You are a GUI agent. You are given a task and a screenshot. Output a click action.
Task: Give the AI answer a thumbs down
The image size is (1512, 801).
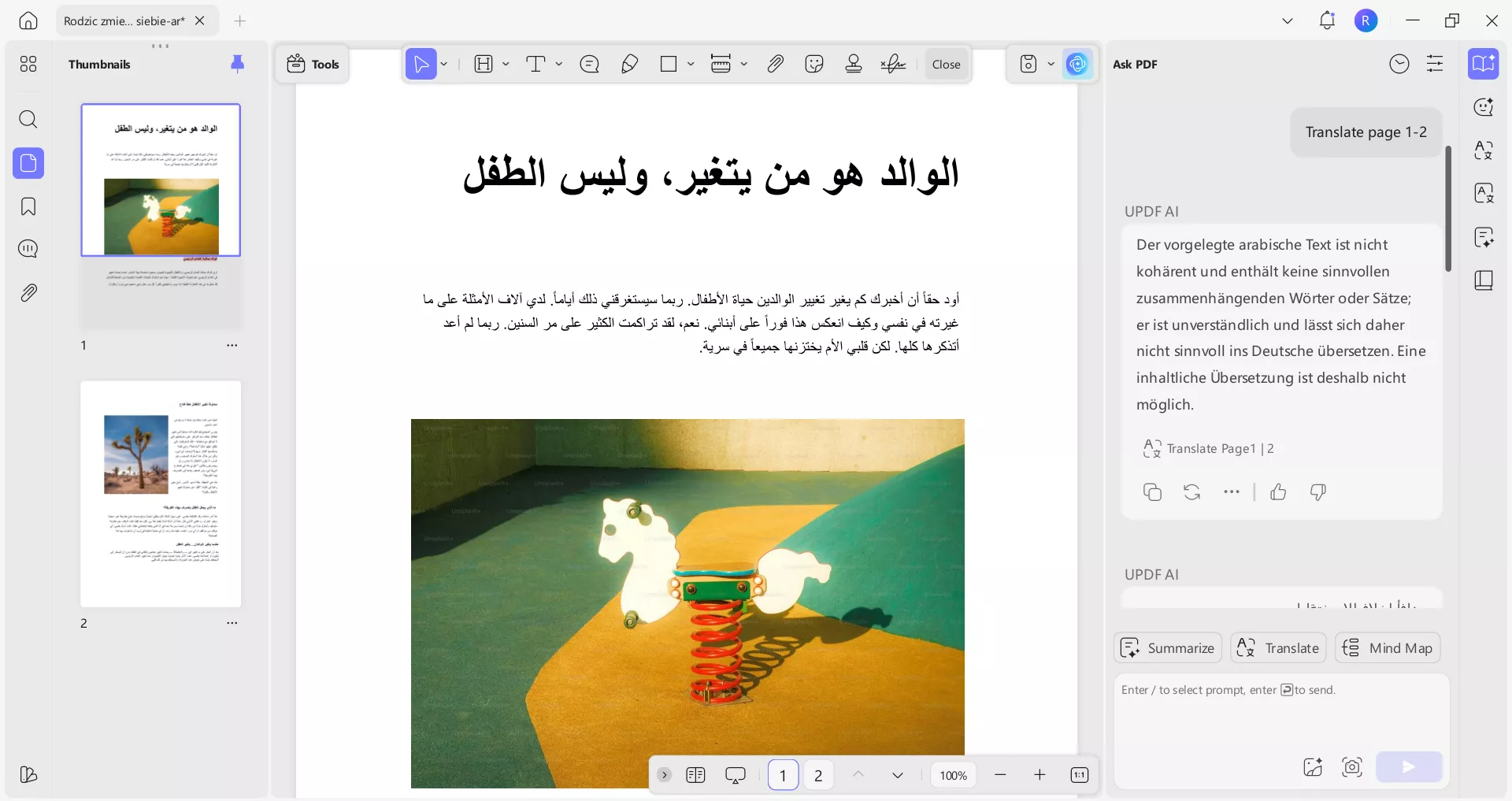1318,491
